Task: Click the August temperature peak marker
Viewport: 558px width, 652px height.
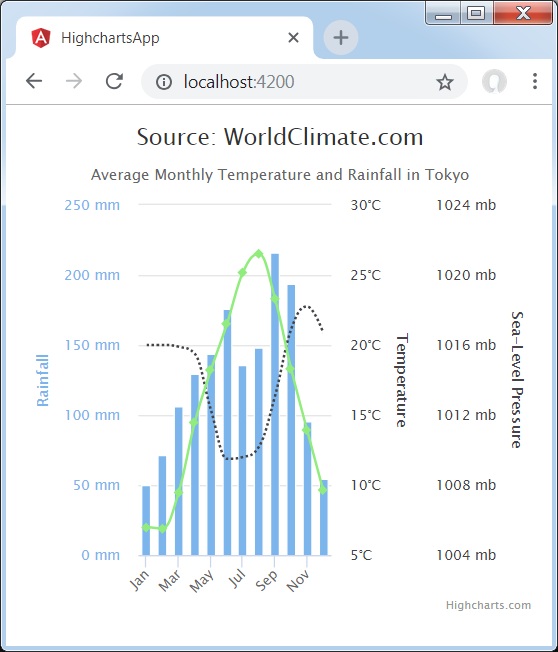Action: coord(259,254)
